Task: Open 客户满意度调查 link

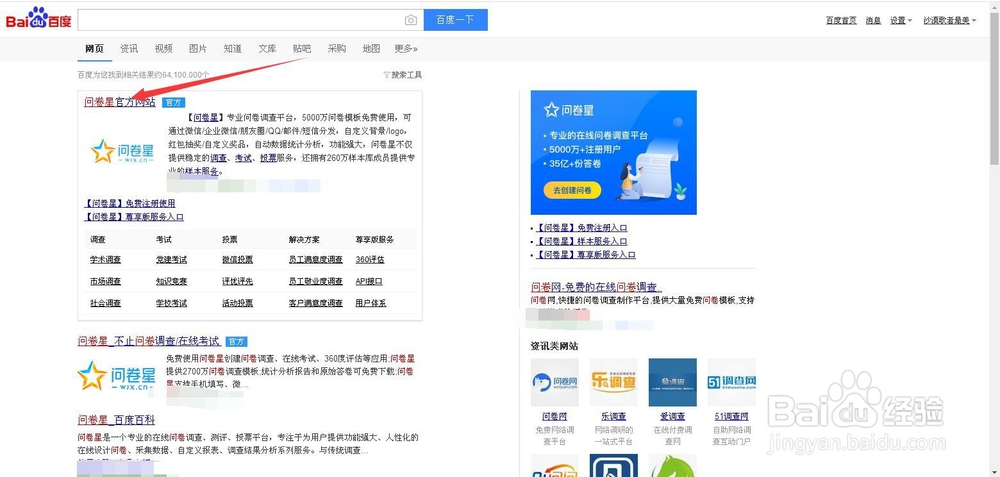Action: pos(316,303)
